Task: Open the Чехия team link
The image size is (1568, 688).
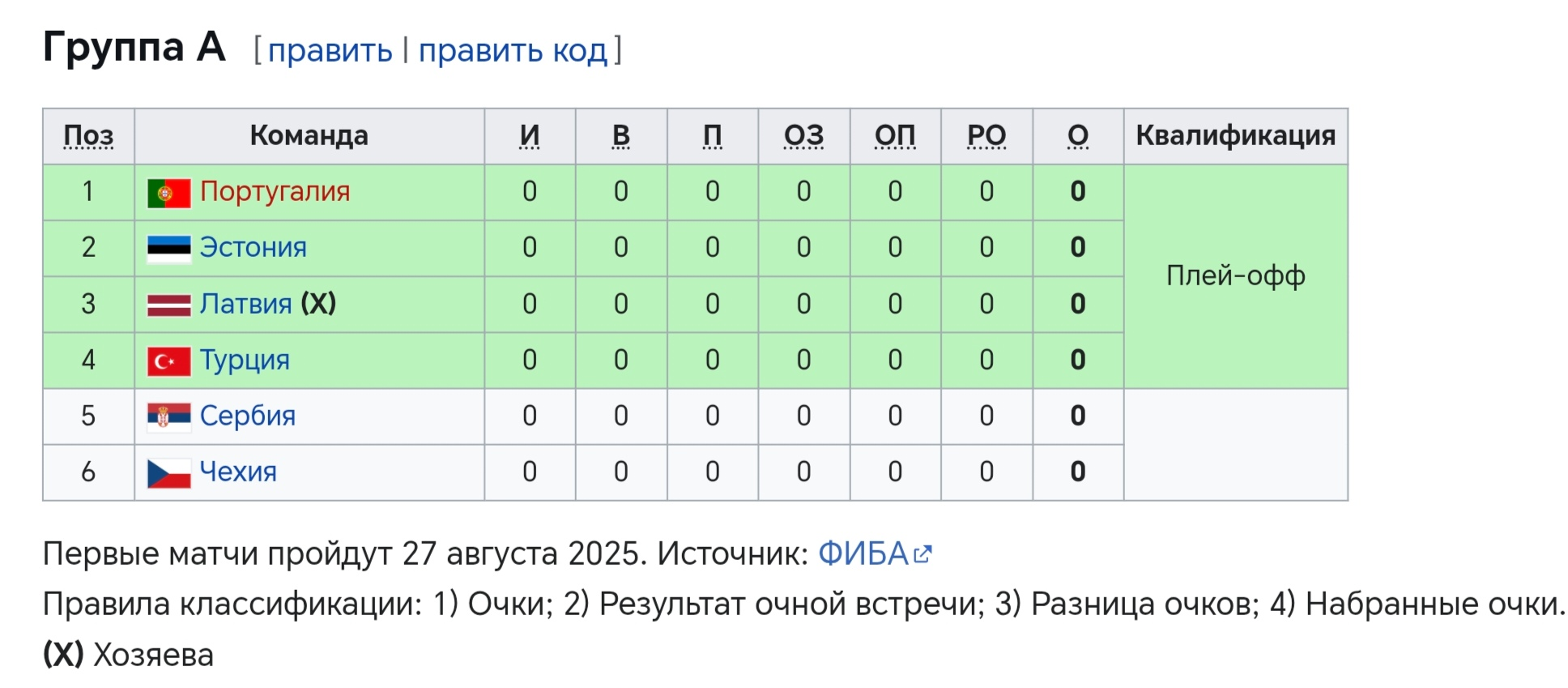Action: [x=238, y=472]
